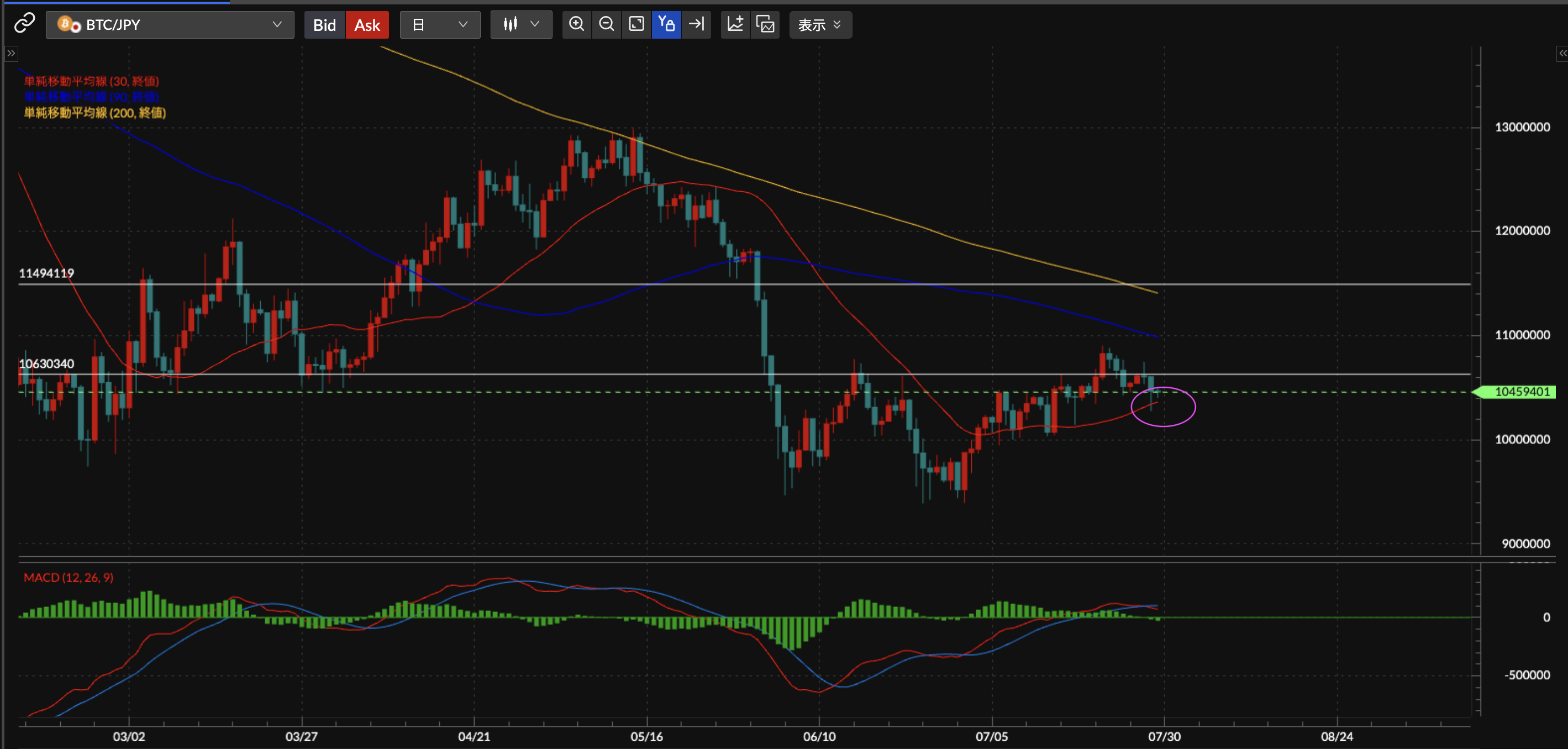Zoom out the chart
Screen dimensions: 1568x749
606,24
